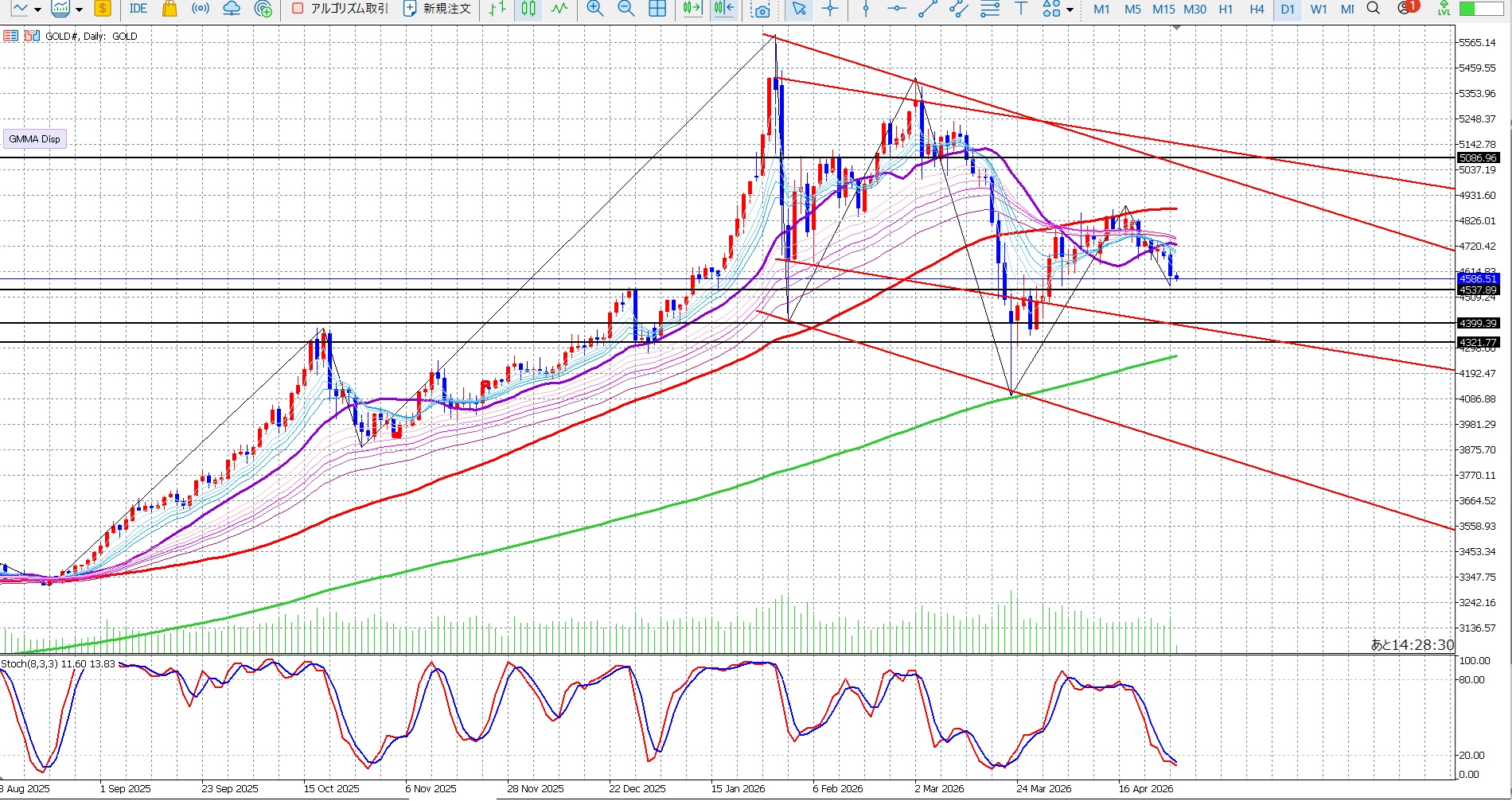Toggle the アルゴリズム取引 algo trading button
This screenshot has width=1512, height=801.
click(x=340, y=9)
